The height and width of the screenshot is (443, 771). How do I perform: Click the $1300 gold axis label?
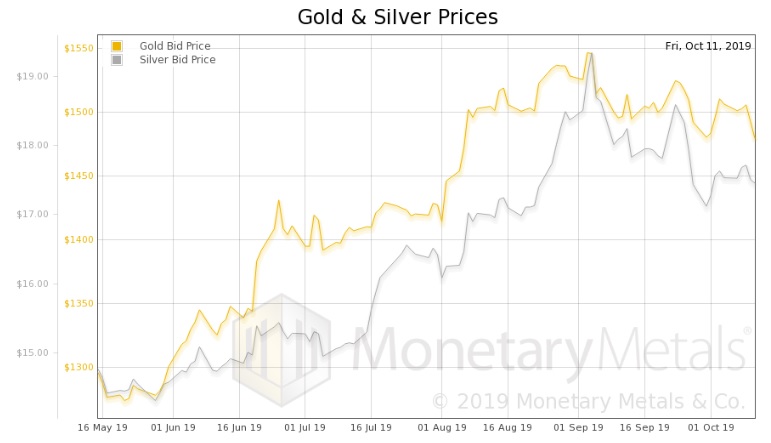(78, 367)
